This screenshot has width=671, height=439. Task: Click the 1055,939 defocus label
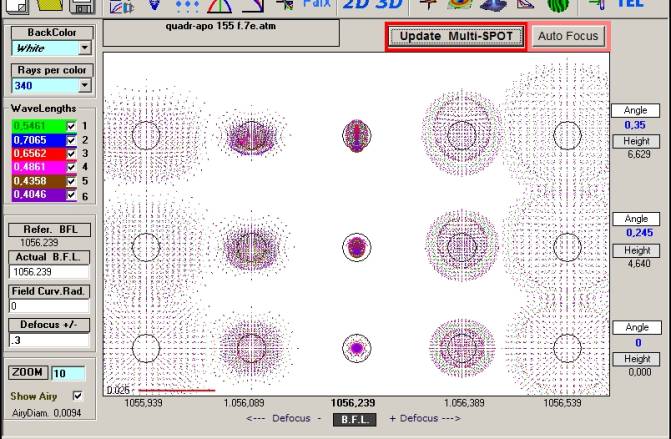[x=143, y=403]
